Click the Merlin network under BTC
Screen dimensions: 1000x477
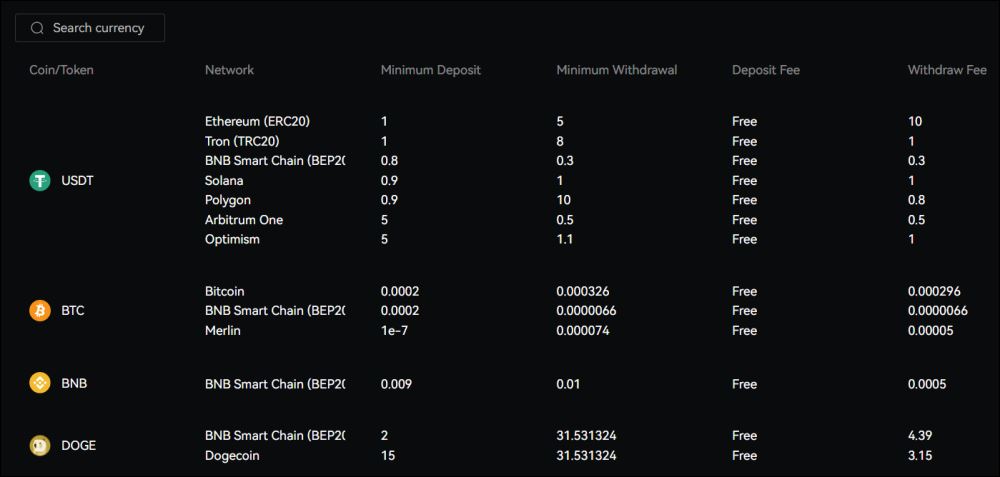[223, 331]
